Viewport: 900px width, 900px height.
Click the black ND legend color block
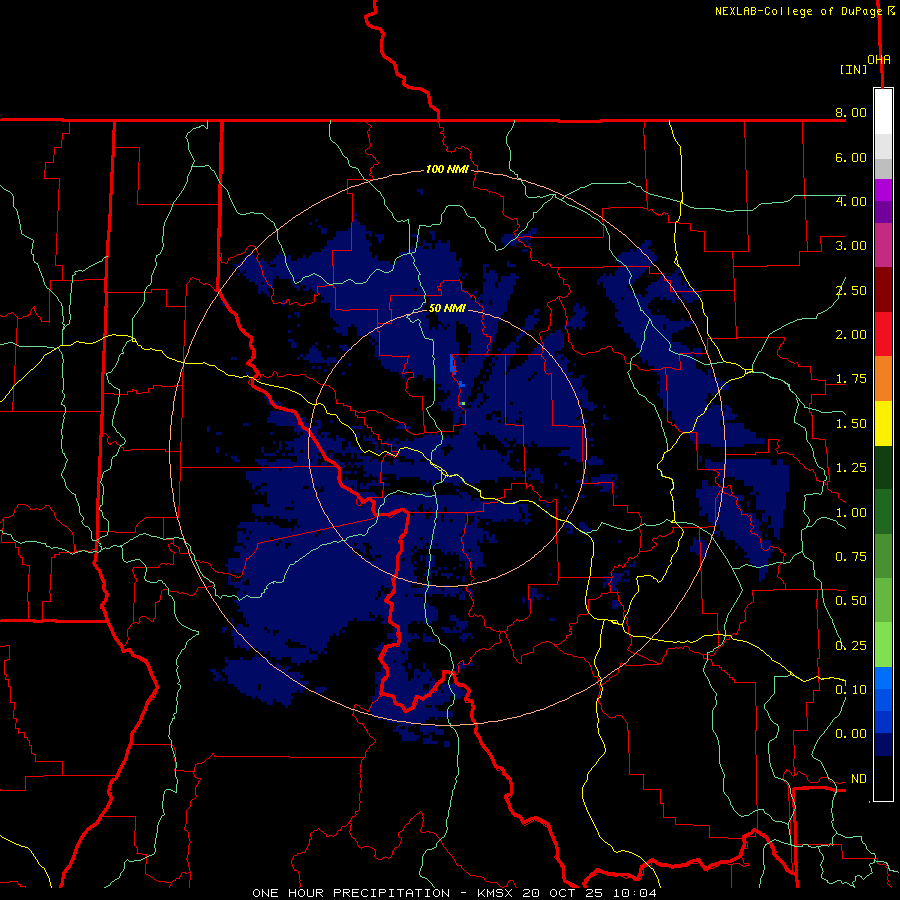(x=883, y=778)
